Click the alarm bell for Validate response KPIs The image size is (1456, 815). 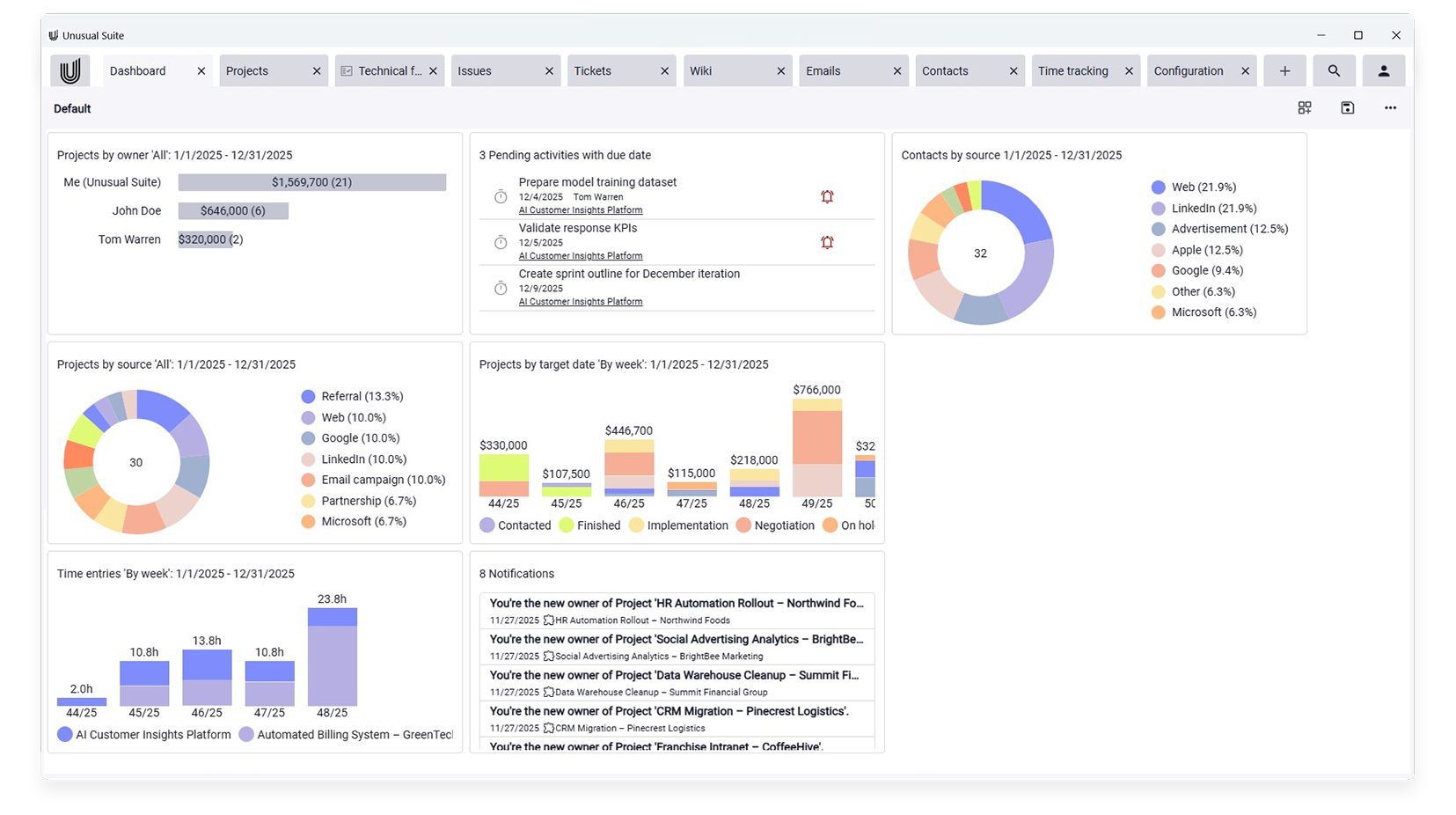[827, 243]
